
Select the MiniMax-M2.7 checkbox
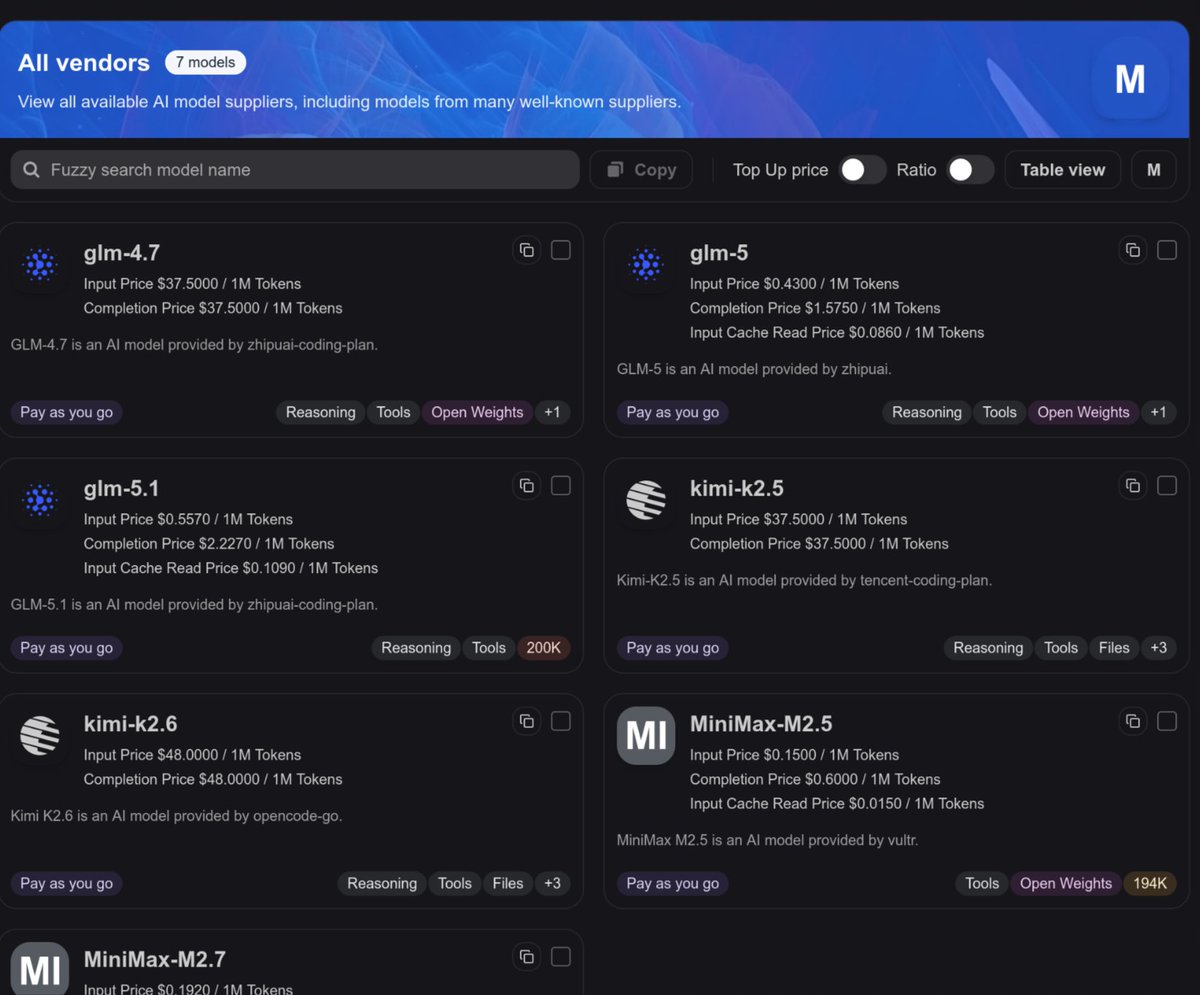coord(561,957)
